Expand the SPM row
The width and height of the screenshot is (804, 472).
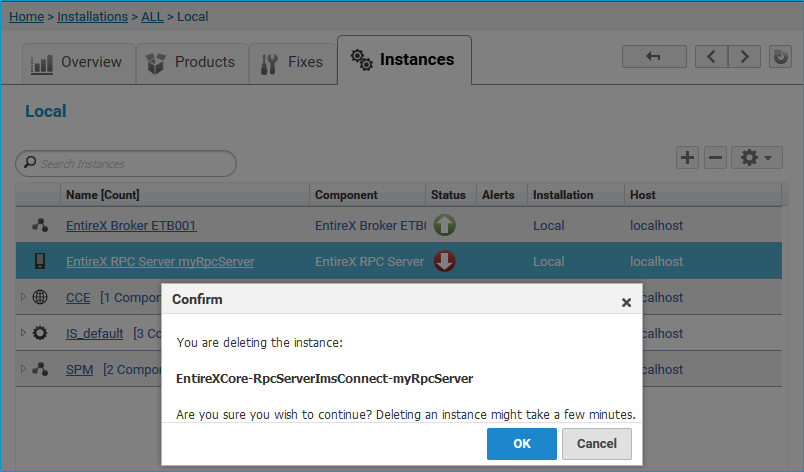[x=23, y=368]
